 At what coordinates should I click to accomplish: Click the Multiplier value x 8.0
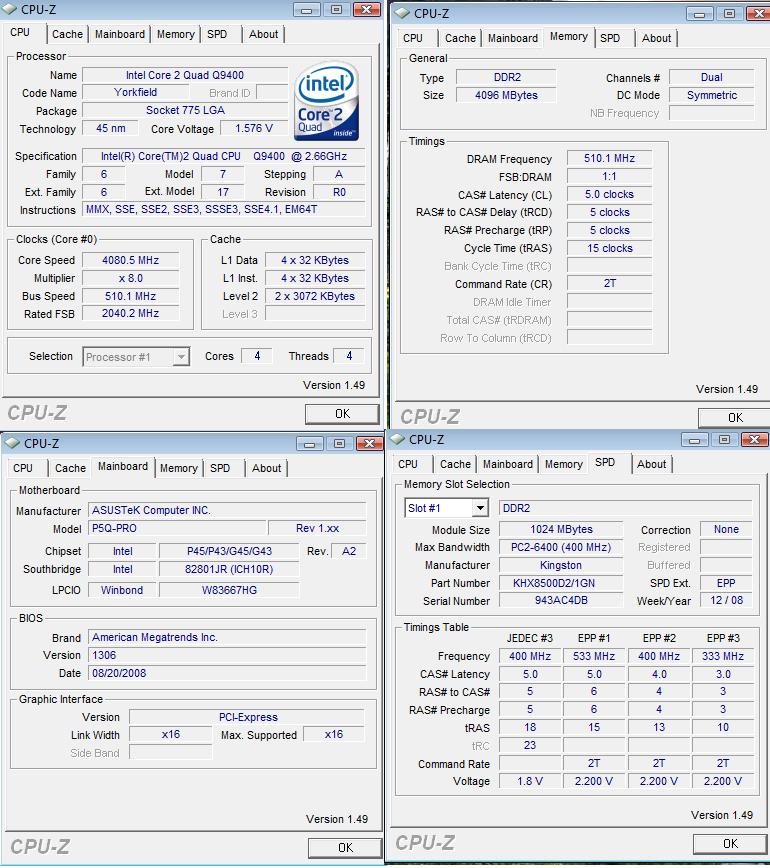[131, 278]
